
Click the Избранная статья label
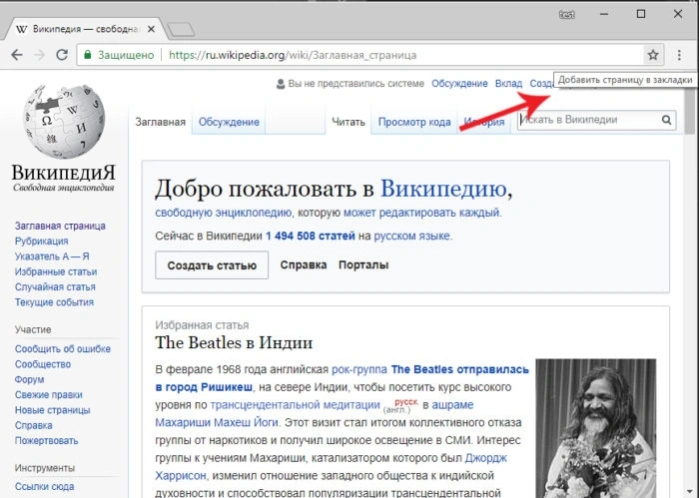pyautogui.click(x=202, y=325)
